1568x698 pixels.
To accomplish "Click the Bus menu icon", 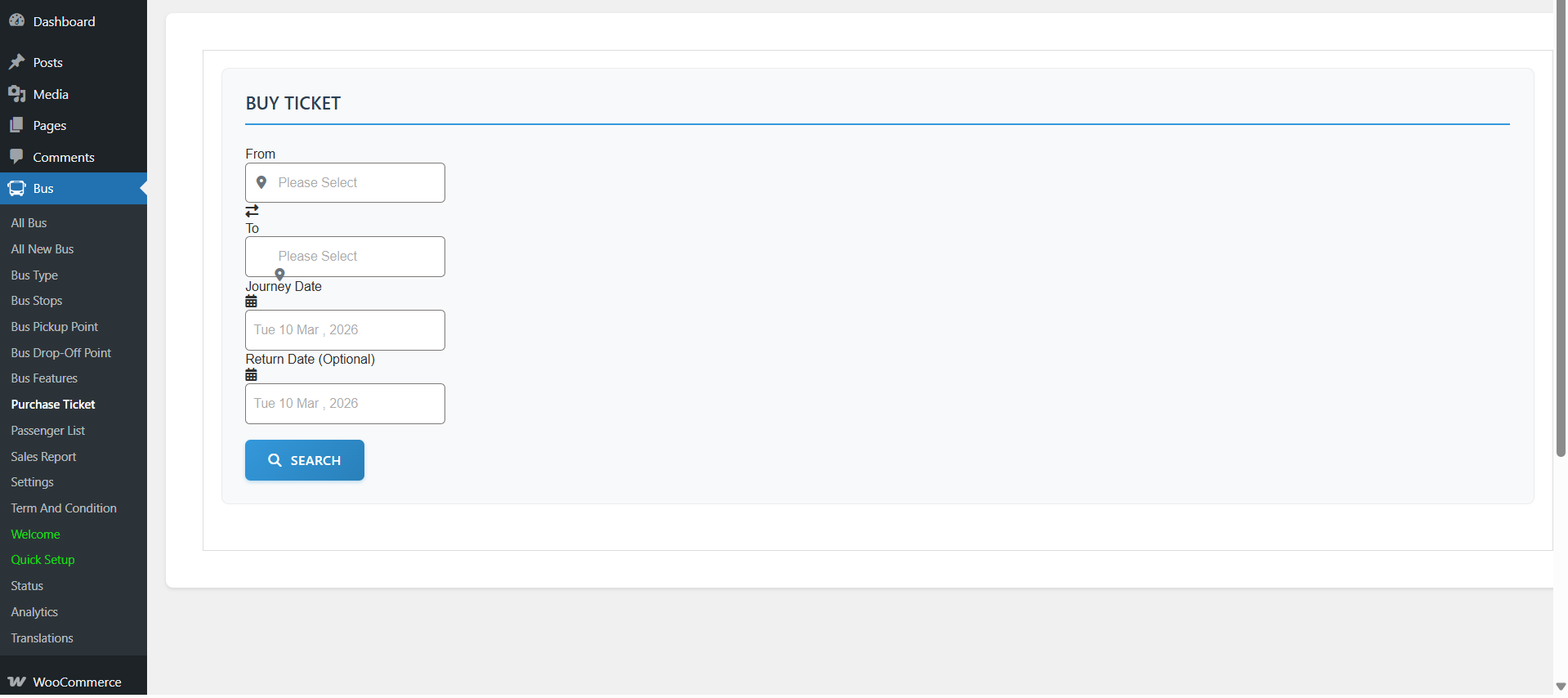I will click(16, 189).
